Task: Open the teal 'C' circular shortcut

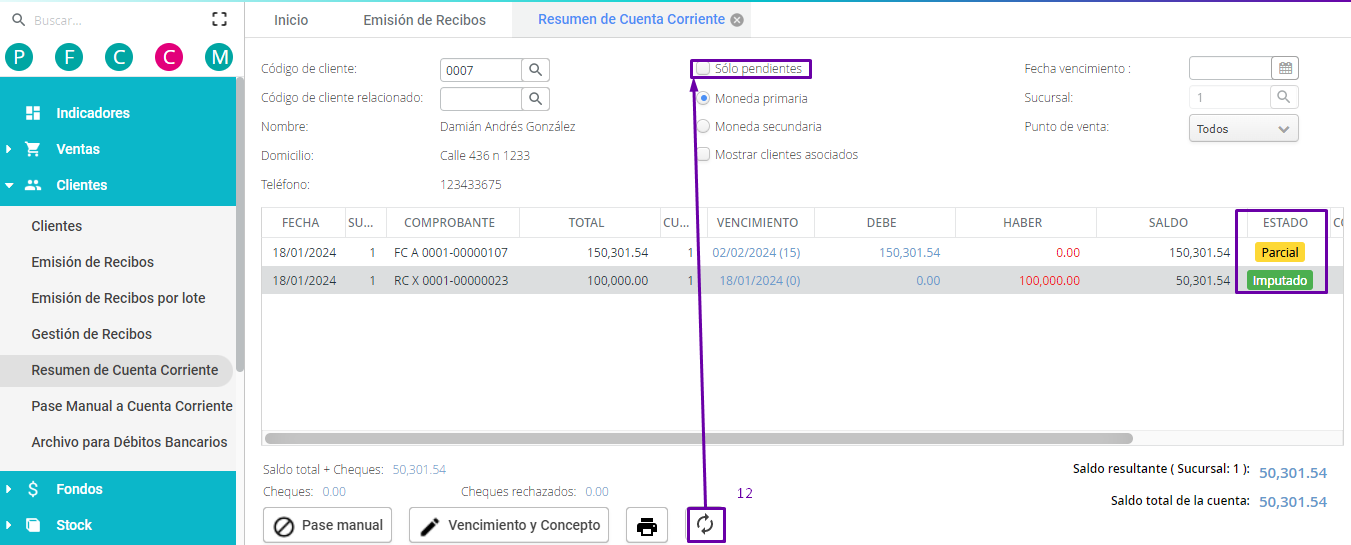Action: (119, 57)
